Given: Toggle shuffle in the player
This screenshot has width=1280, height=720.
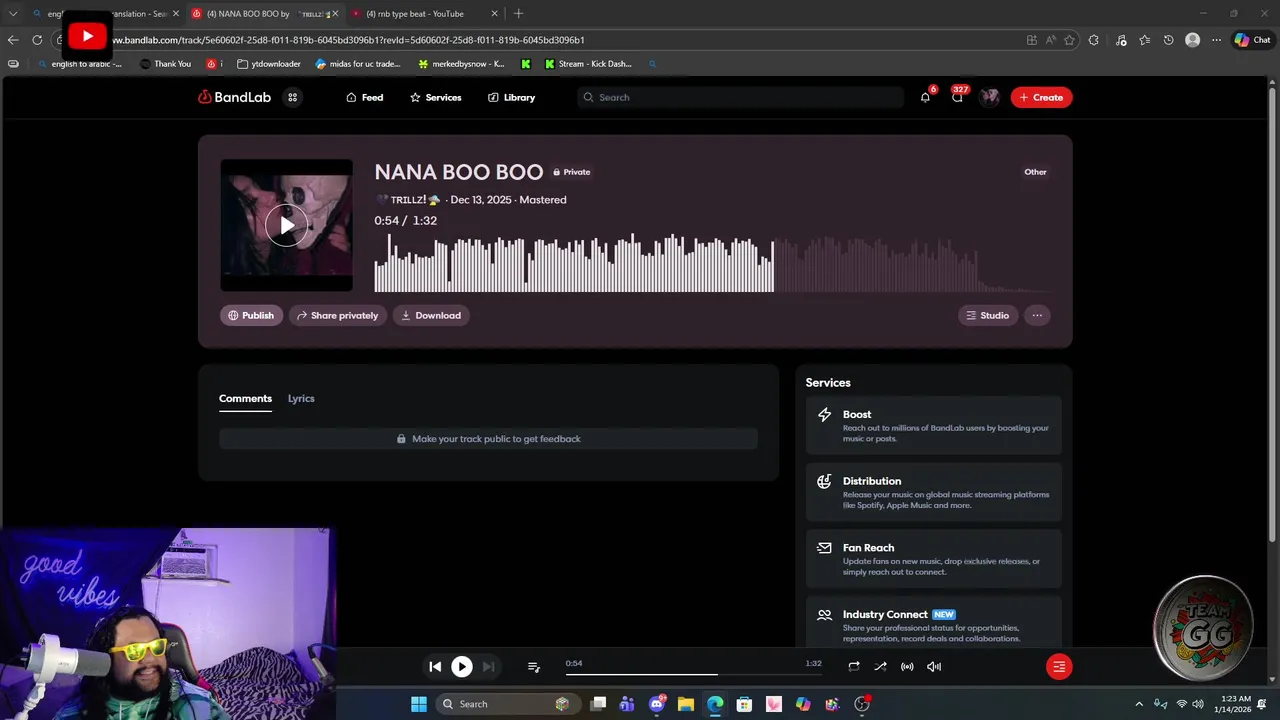Looking at the screenshot, I should [x=880, y=667].
